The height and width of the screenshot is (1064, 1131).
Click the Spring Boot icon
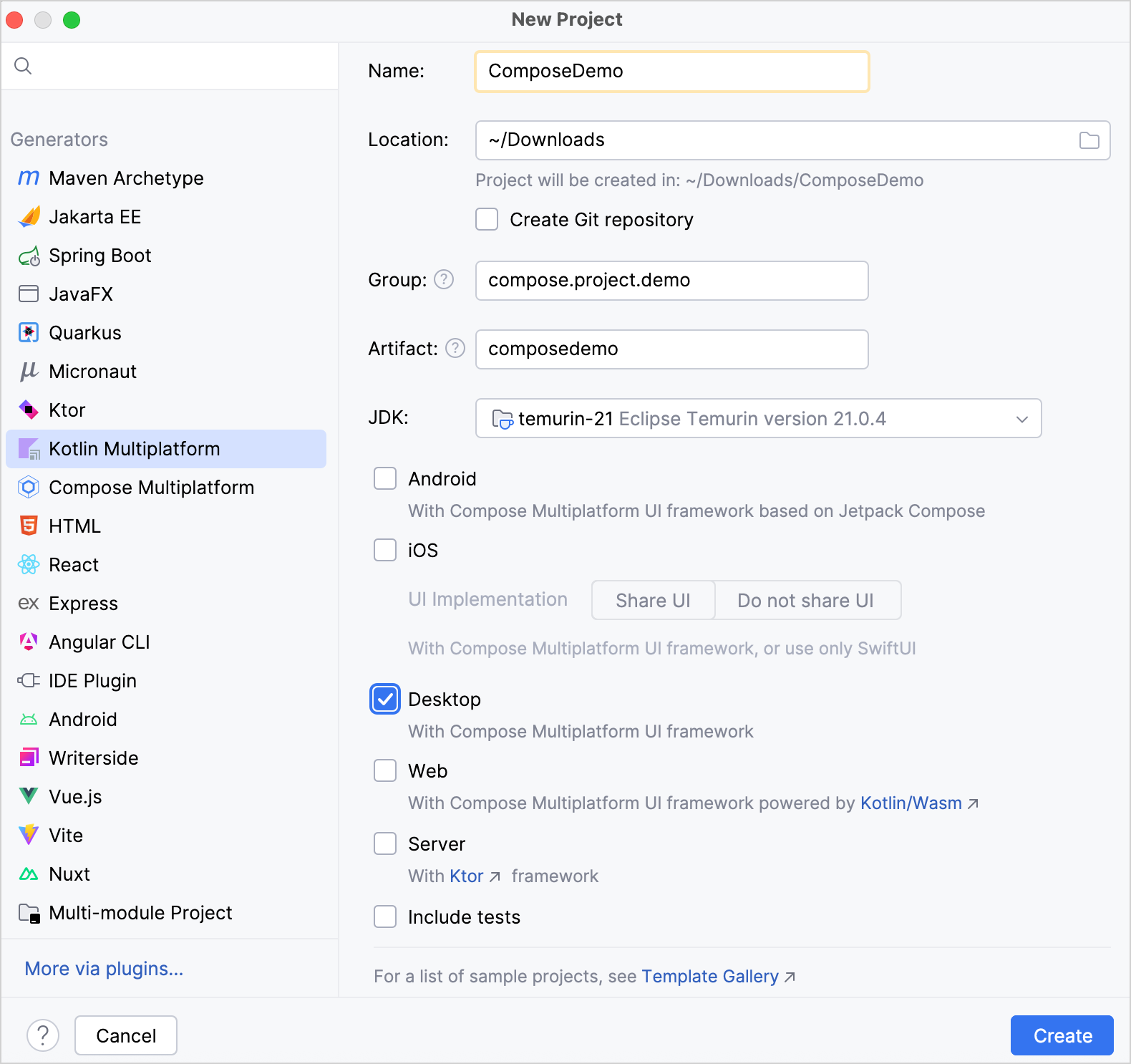click(29, 255)
